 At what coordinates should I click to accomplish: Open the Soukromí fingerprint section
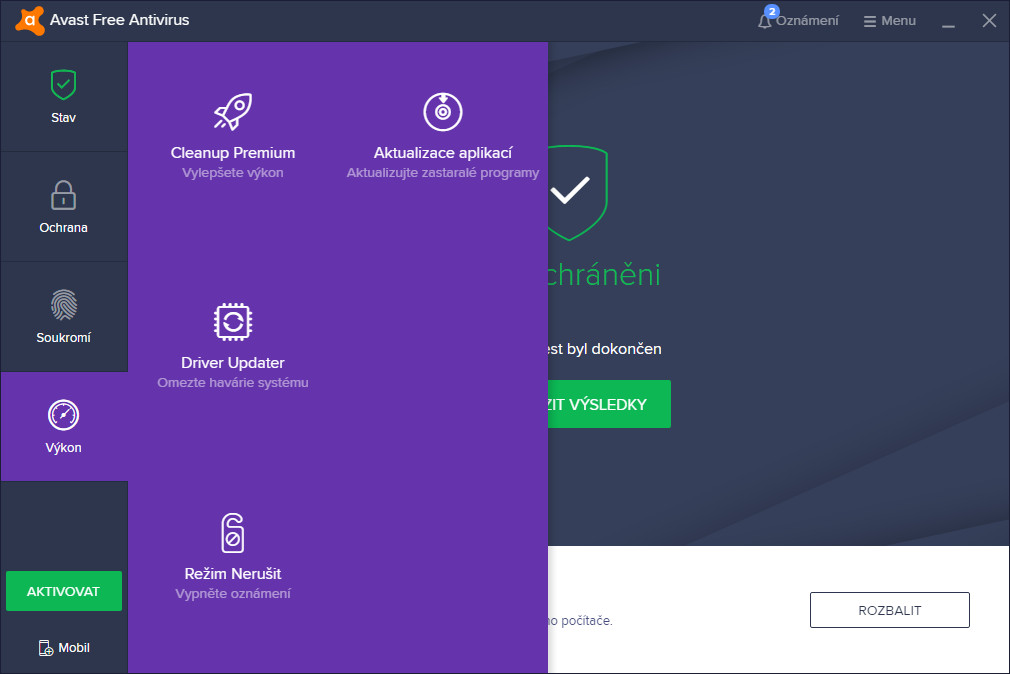[64, 317]
